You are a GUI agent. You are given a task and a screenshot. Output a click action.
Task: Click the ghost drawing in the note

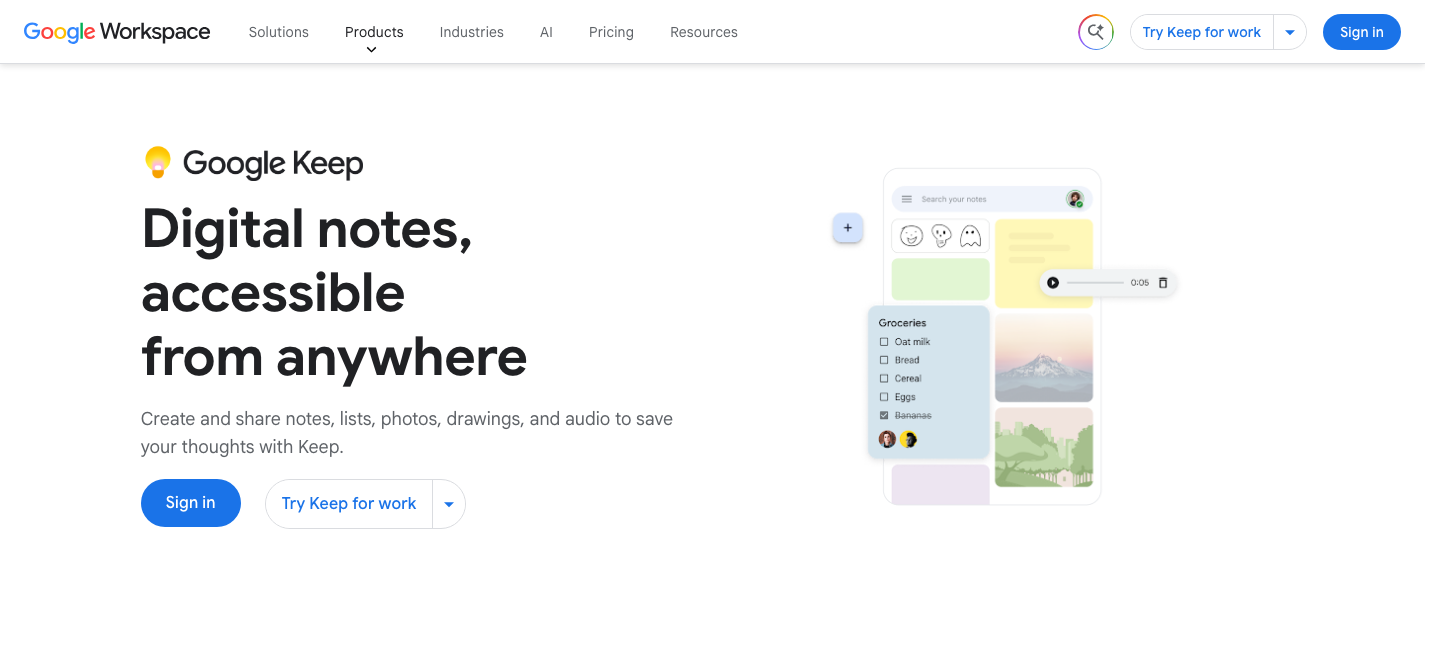click(x=970, y=236)
